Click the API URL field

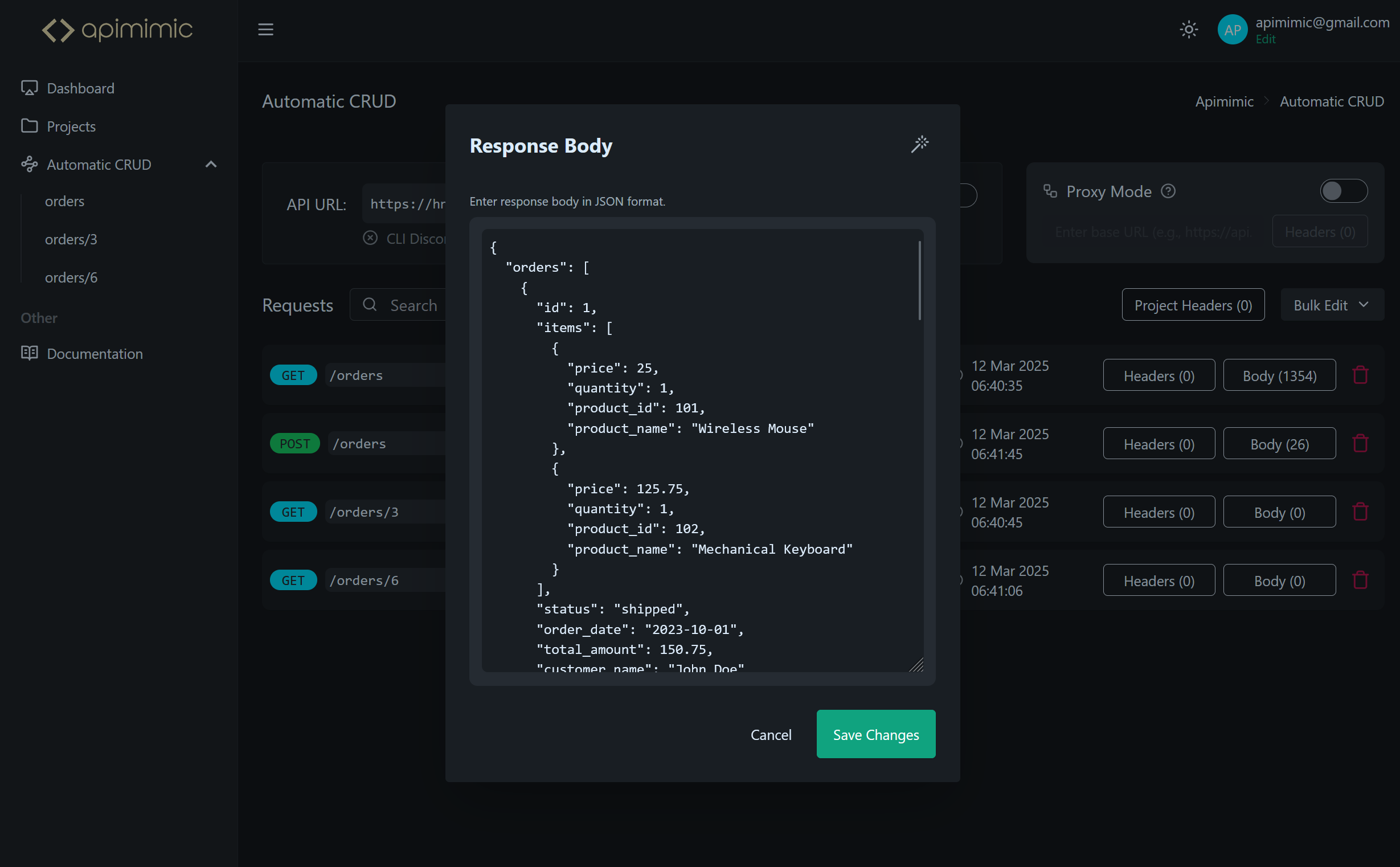(404, 203)
